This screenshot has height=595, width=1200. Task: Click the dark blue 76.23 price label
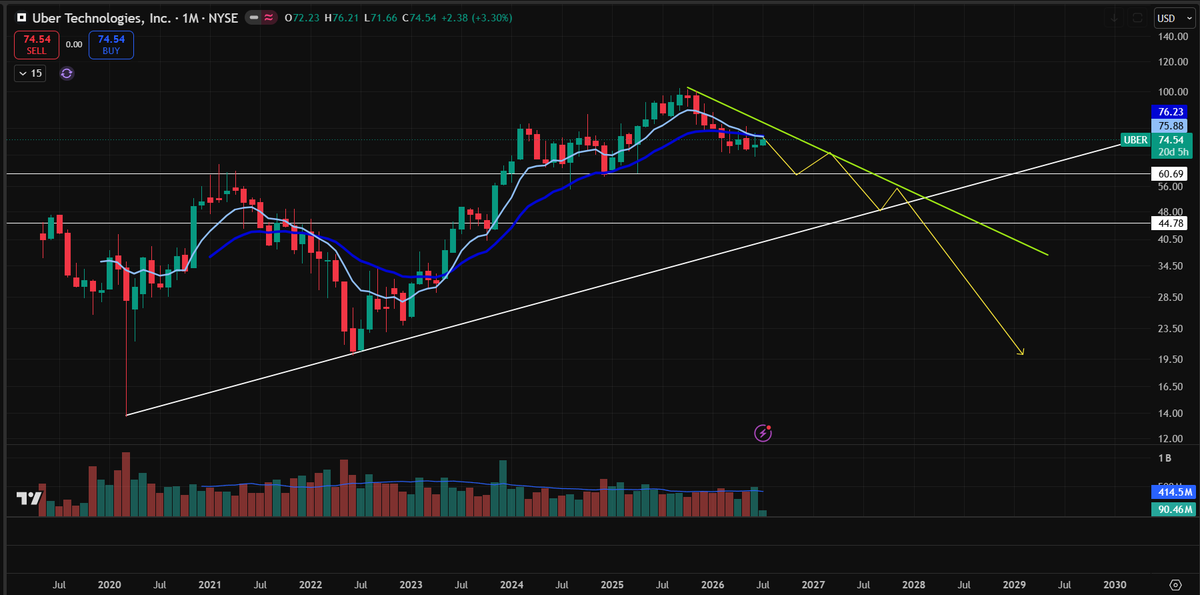[1169, 112]
